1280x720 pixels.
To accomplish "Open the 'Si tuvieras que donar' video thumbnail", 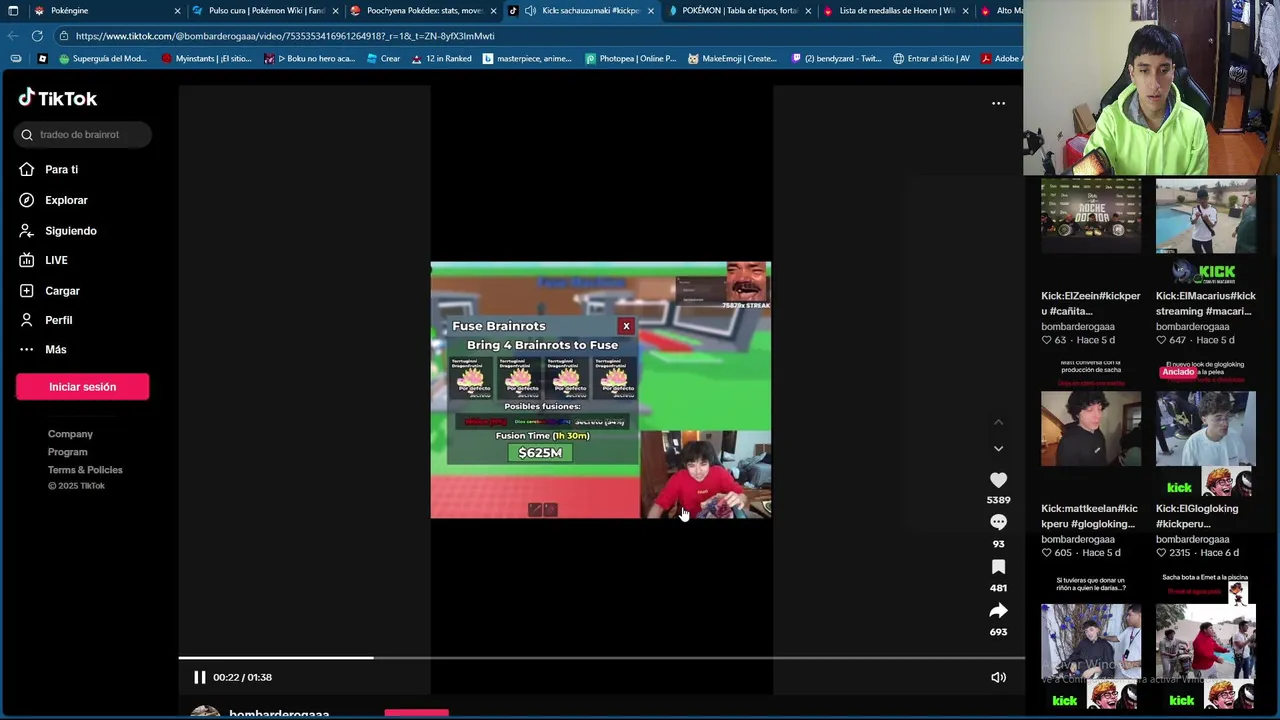I will tap(1091, 640).
